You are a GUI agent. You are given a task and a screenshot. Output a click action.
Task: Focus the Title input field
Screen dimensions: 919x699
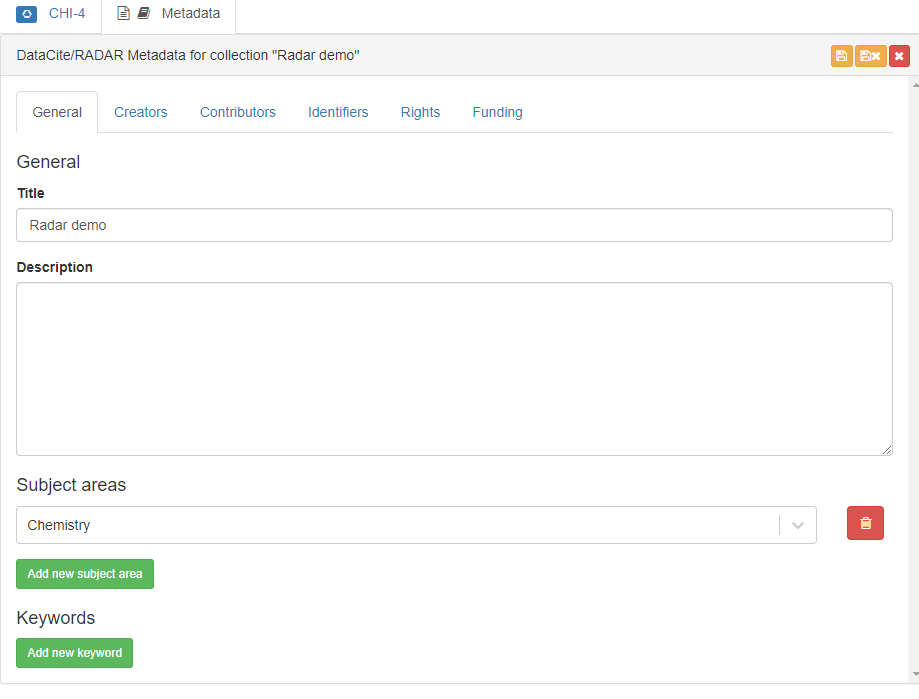coord(454,225)
